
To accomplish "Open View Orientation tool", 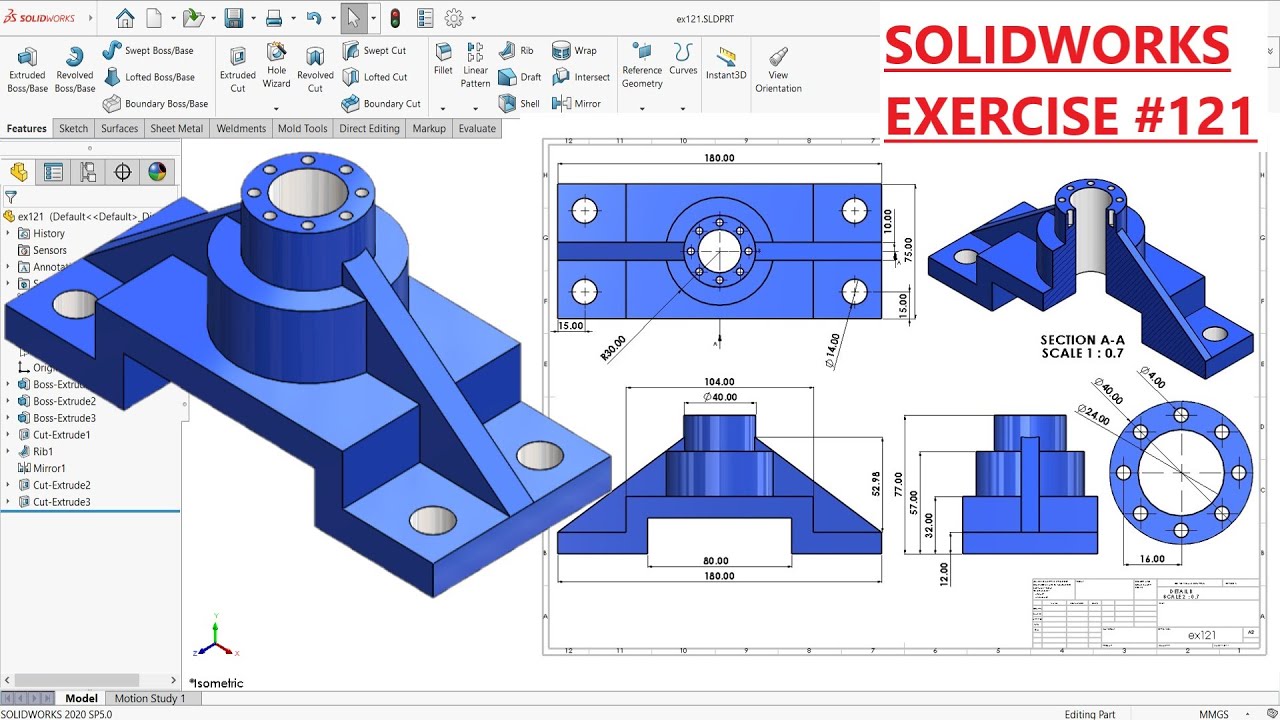I will pos(778,69).
